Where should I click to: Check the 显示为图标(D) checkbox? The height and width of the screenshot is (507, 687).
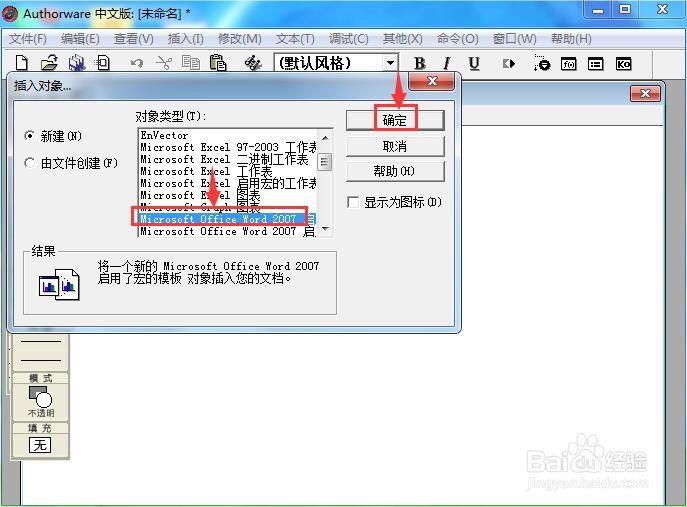coord(353,202)
